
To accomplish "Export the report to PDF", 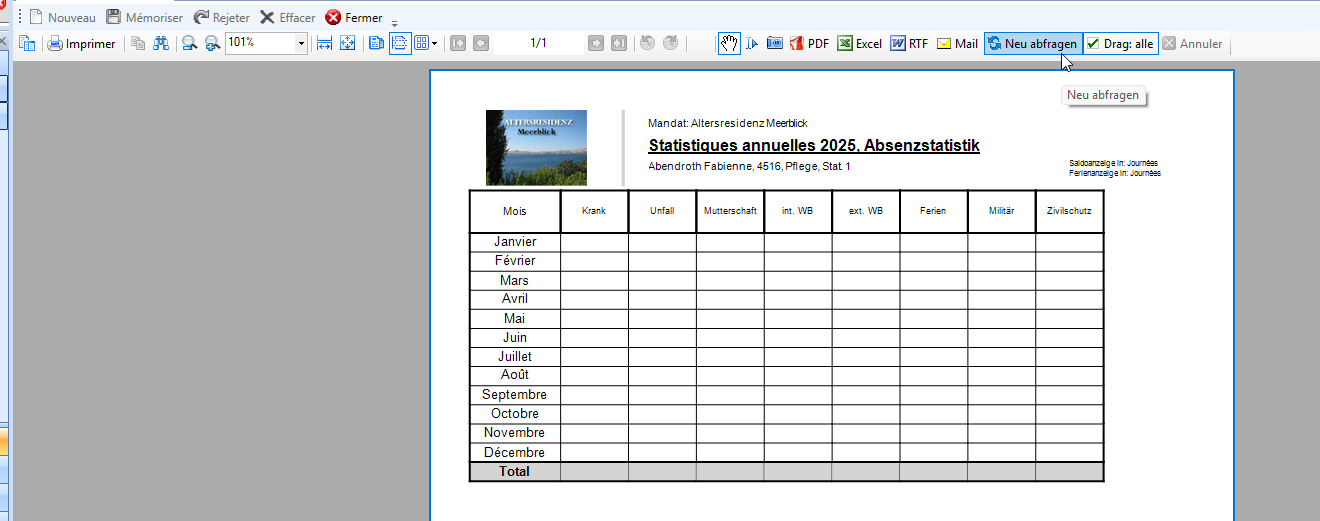I will click(809, 44).
